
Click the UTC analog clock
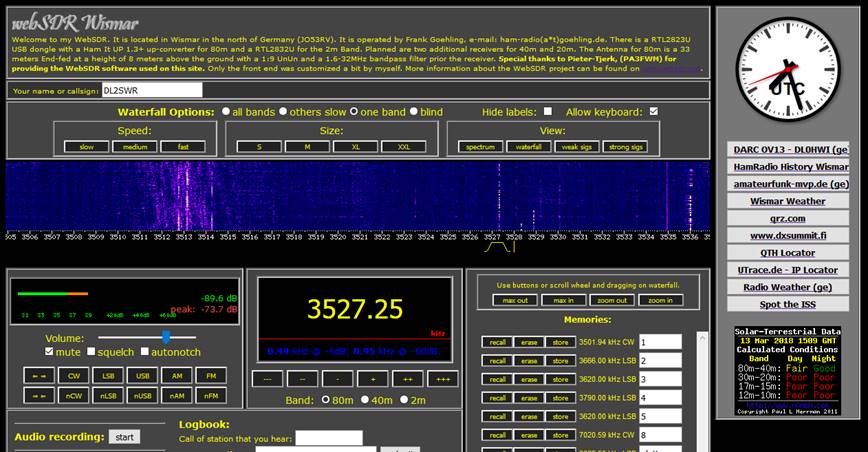click(x=786, y=69)
